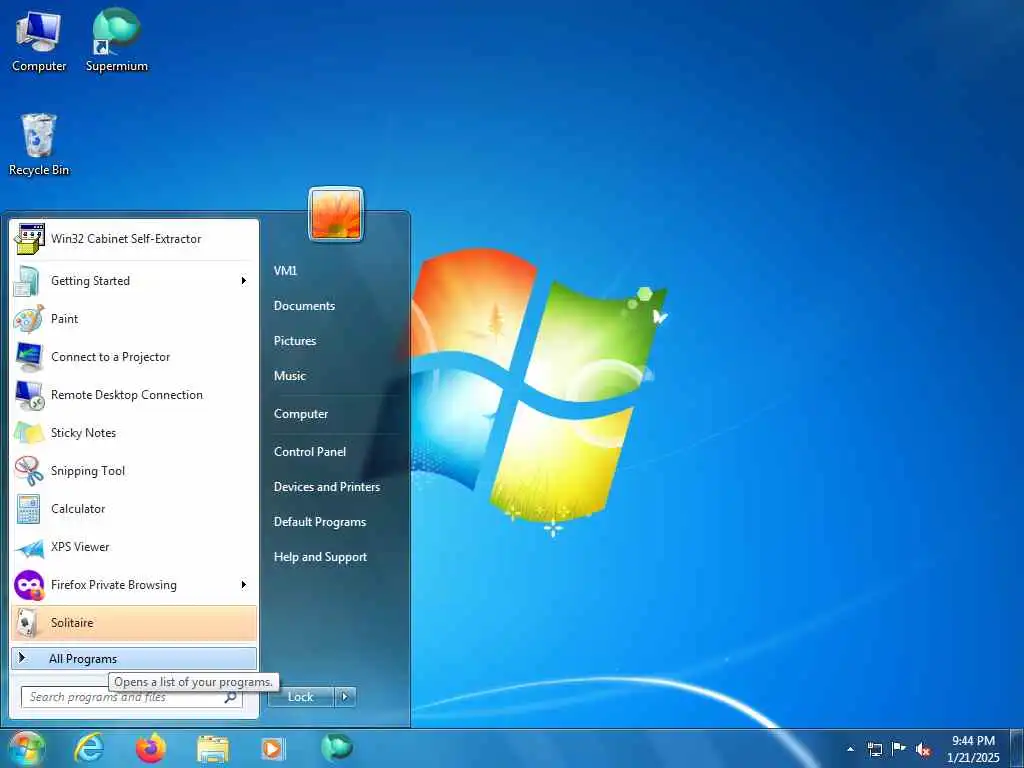Image resolution: width=1024 pixels, height=768 pixels.
Task: Expand Firefox Private Browsing jump list arrow
Action: 244,584
